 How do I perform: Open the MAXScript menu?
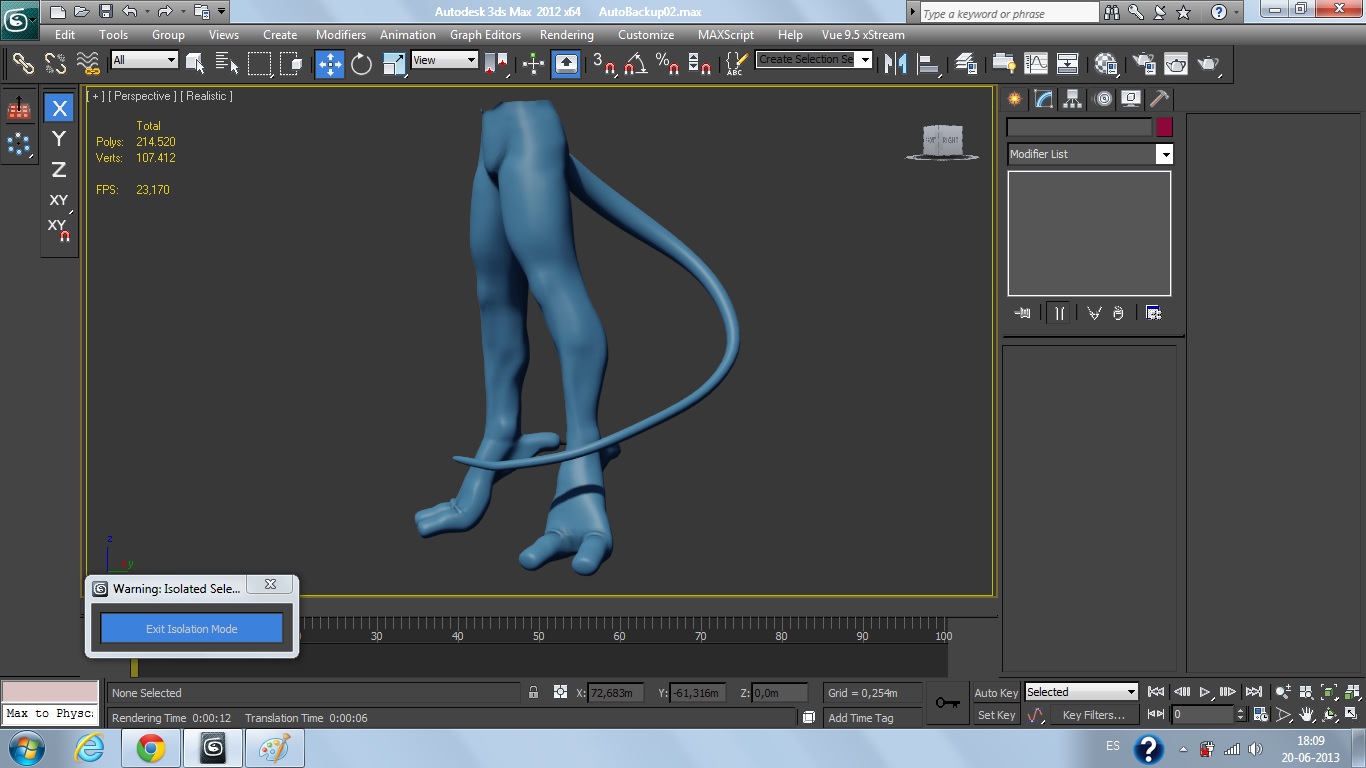click(x=726, y=34)
